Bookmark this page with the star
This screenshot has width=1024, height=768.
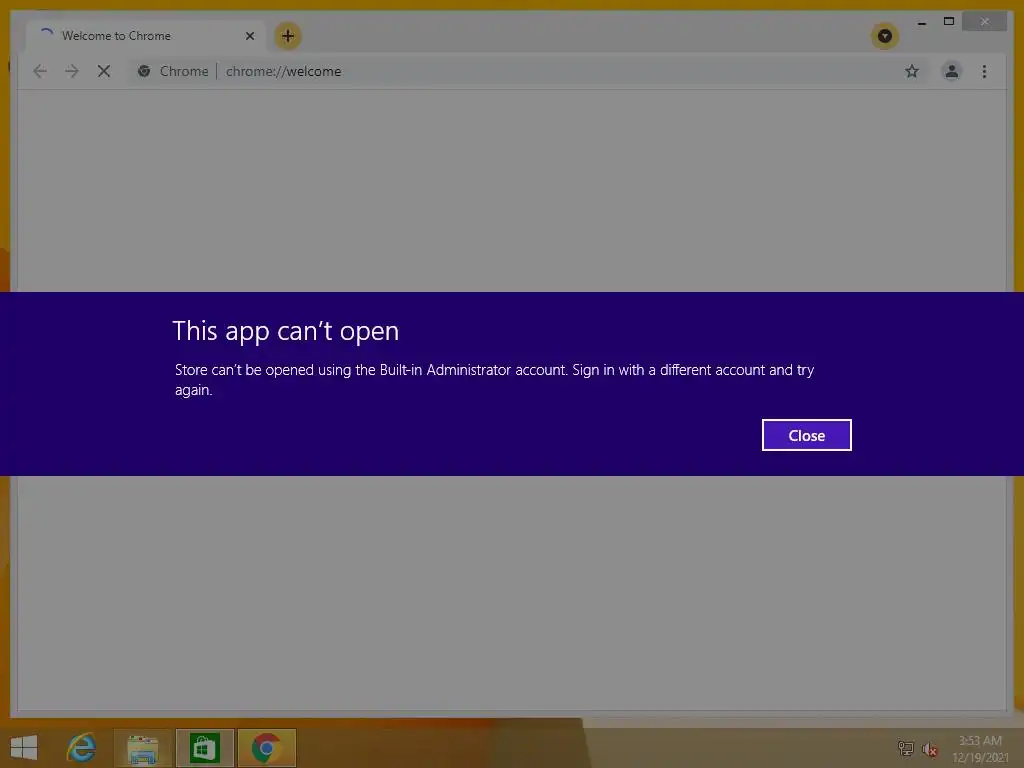pos(912,71)
